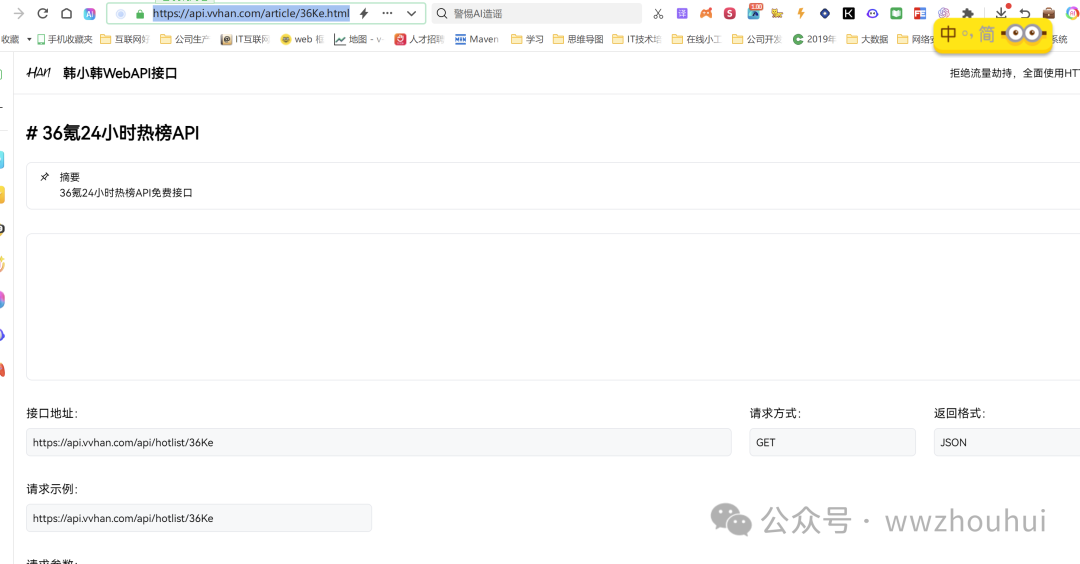Click the highlighted URL in the address bar
This screenshot has width=1080, height=564.
251,13
